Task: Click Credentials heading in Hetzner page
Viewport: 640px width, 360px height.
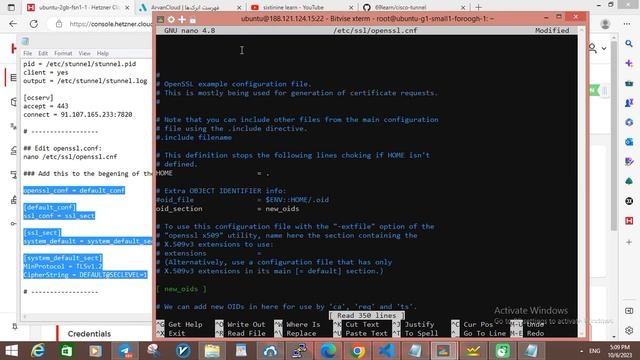Action: point(89,334)
